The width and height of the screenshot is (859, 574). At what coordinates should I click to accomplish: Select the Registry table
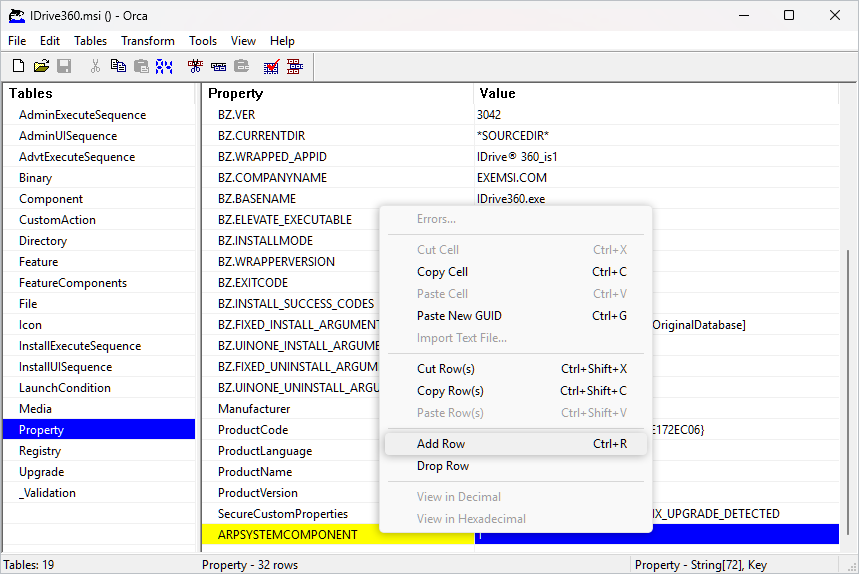(x=40, y=451)
